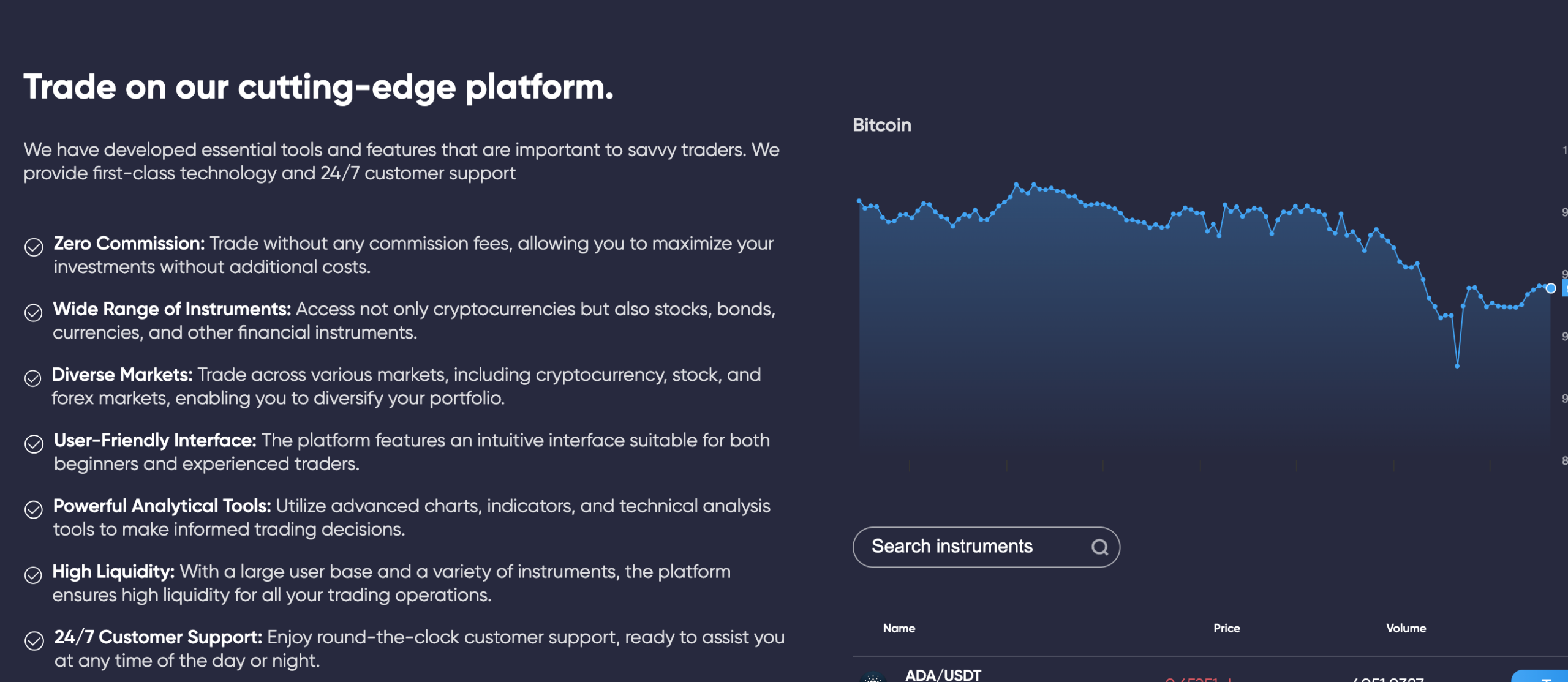The height and width of the screenshot is (682, 1568).
Task: Sort the table by Name column
Action: pyautogui.click(x=899, y=628)
